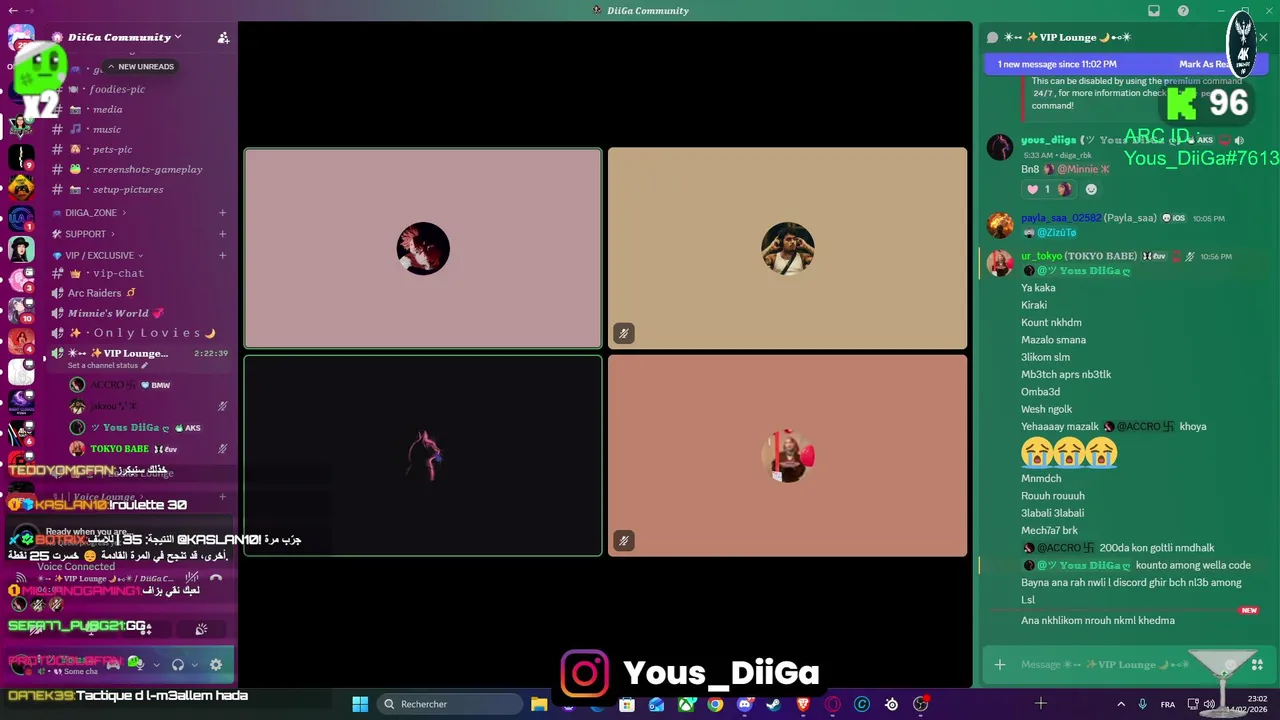Click ur_tokyo username in chat
This screenshot has height=720, width=1280.
(1041, 256)
